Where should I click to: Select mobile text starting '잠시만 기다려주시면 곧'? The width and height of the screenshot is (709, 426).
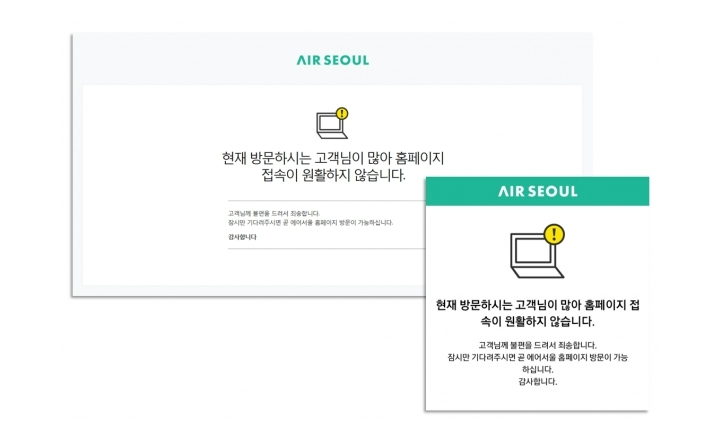pyautogui.click(x=538, y=357)
